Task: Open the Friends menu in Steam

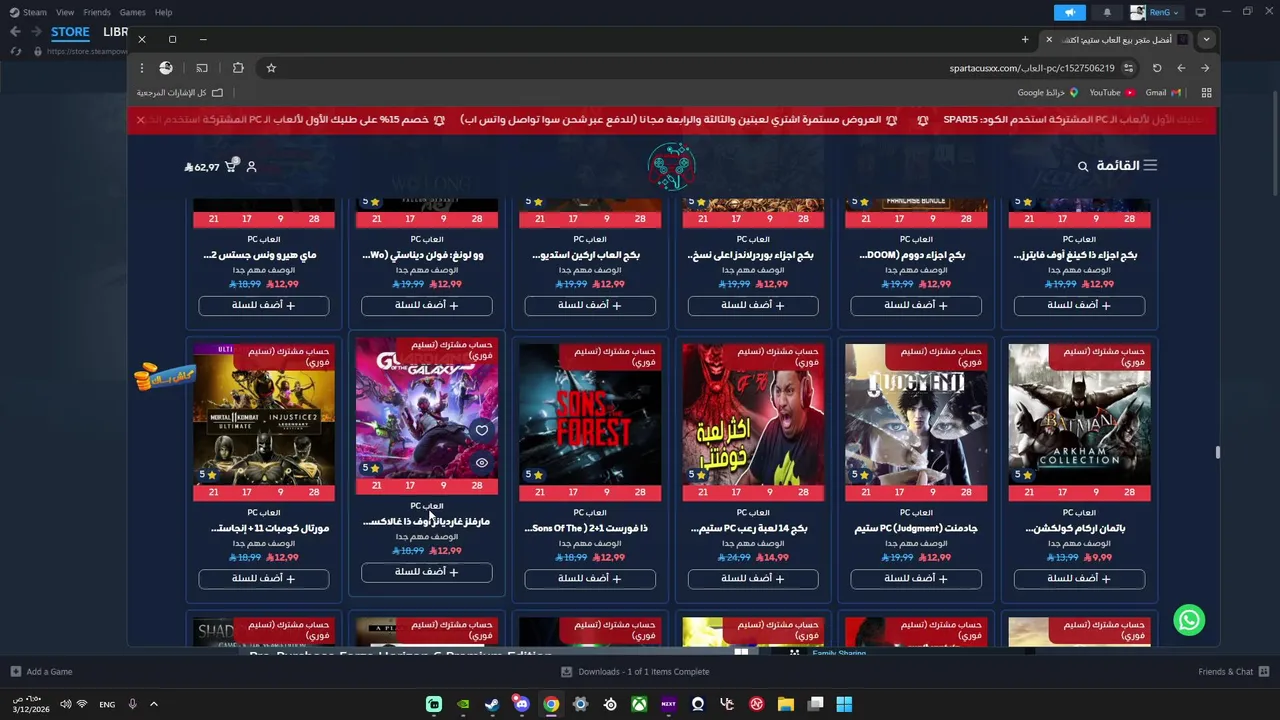Action: (x=97, y=12)
